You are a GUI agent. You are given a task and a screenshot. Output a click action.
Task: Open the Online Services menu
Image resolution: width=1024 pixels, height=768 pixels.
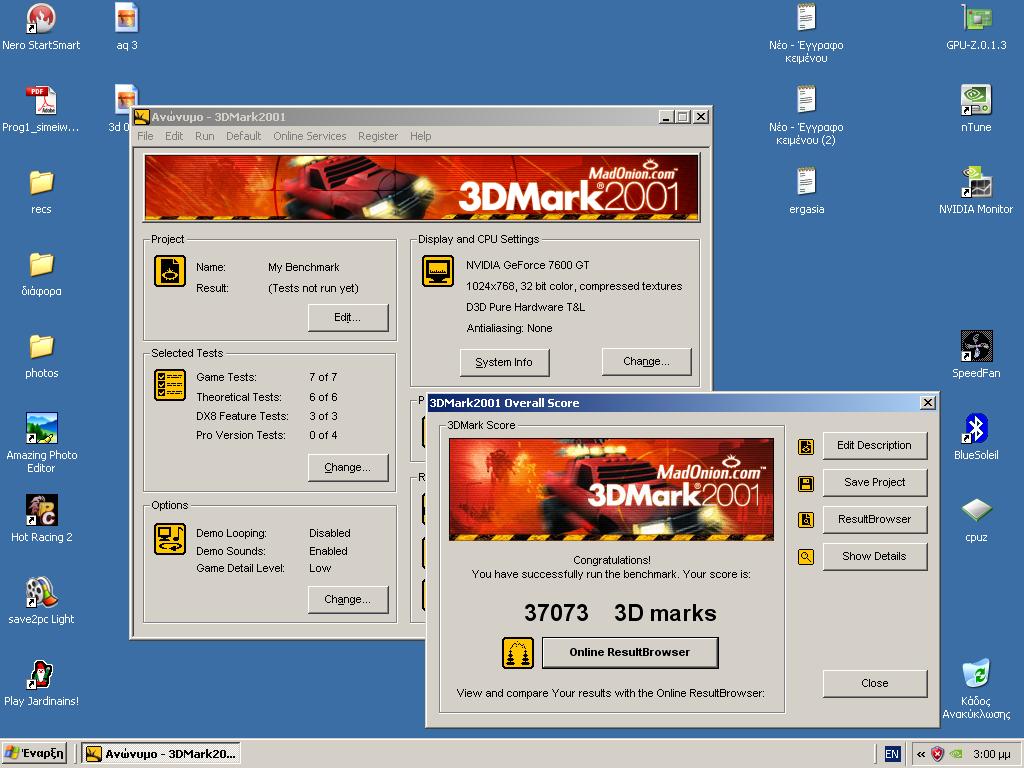(x=310, y=136)
